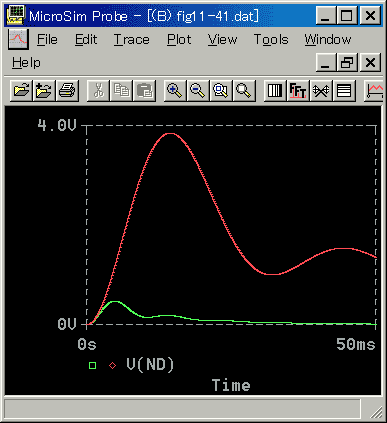Viewport: 387px width, 423px height.
Task: Toggle the FFT Fourier transform icon
Action: 298,90
